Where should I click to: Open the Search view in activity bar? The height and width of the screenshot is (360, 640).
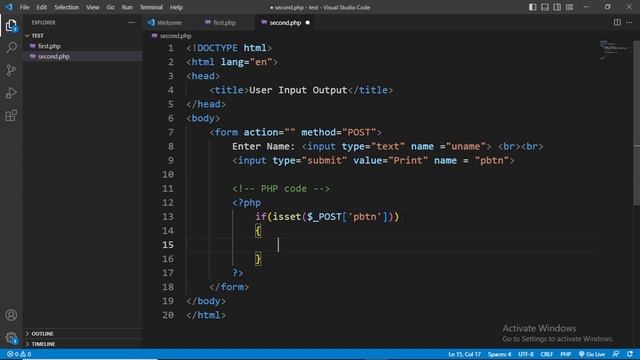(x=11, y=47)
